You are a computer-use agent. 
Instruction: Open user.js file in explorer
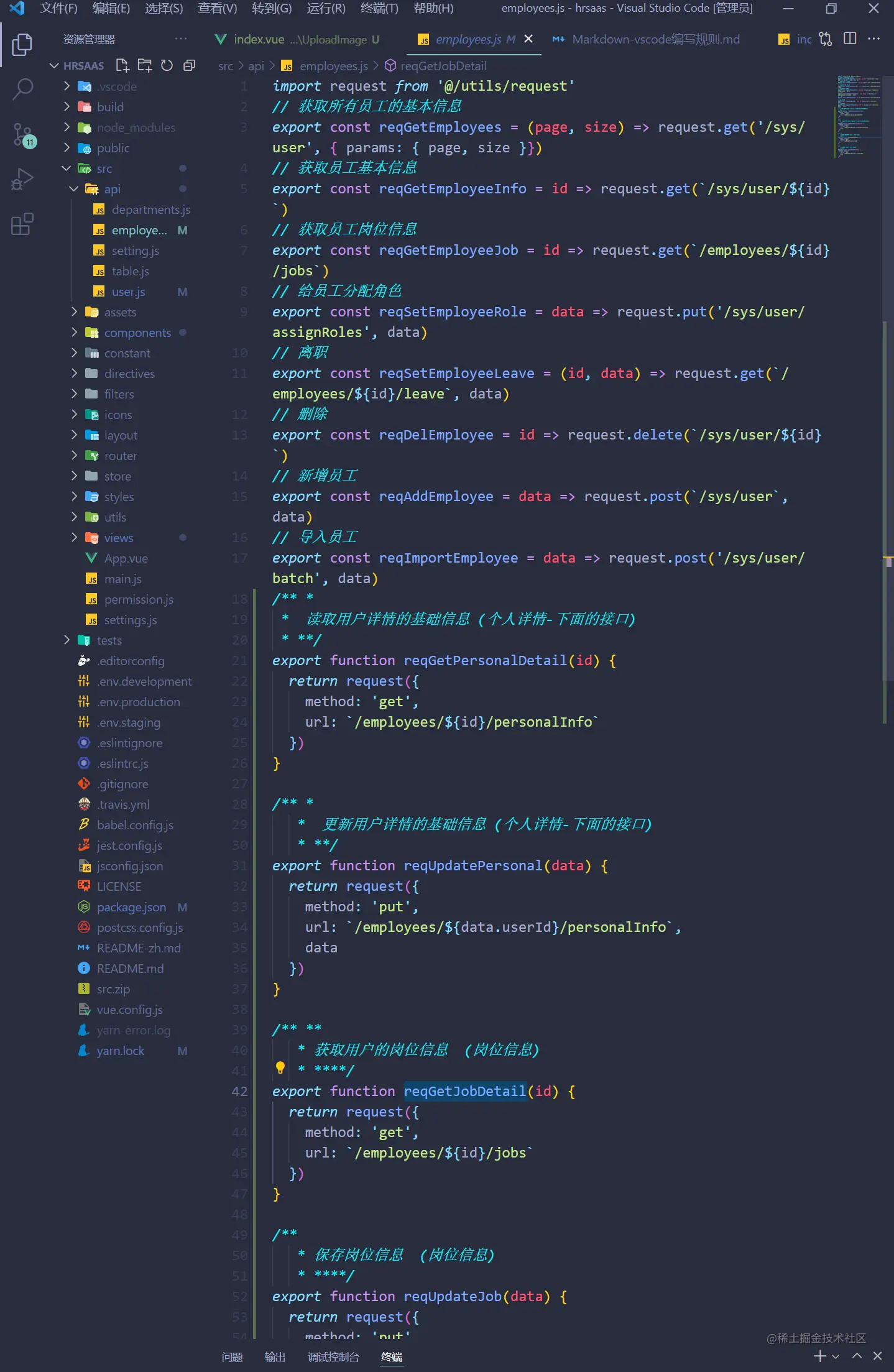[128, 292]
